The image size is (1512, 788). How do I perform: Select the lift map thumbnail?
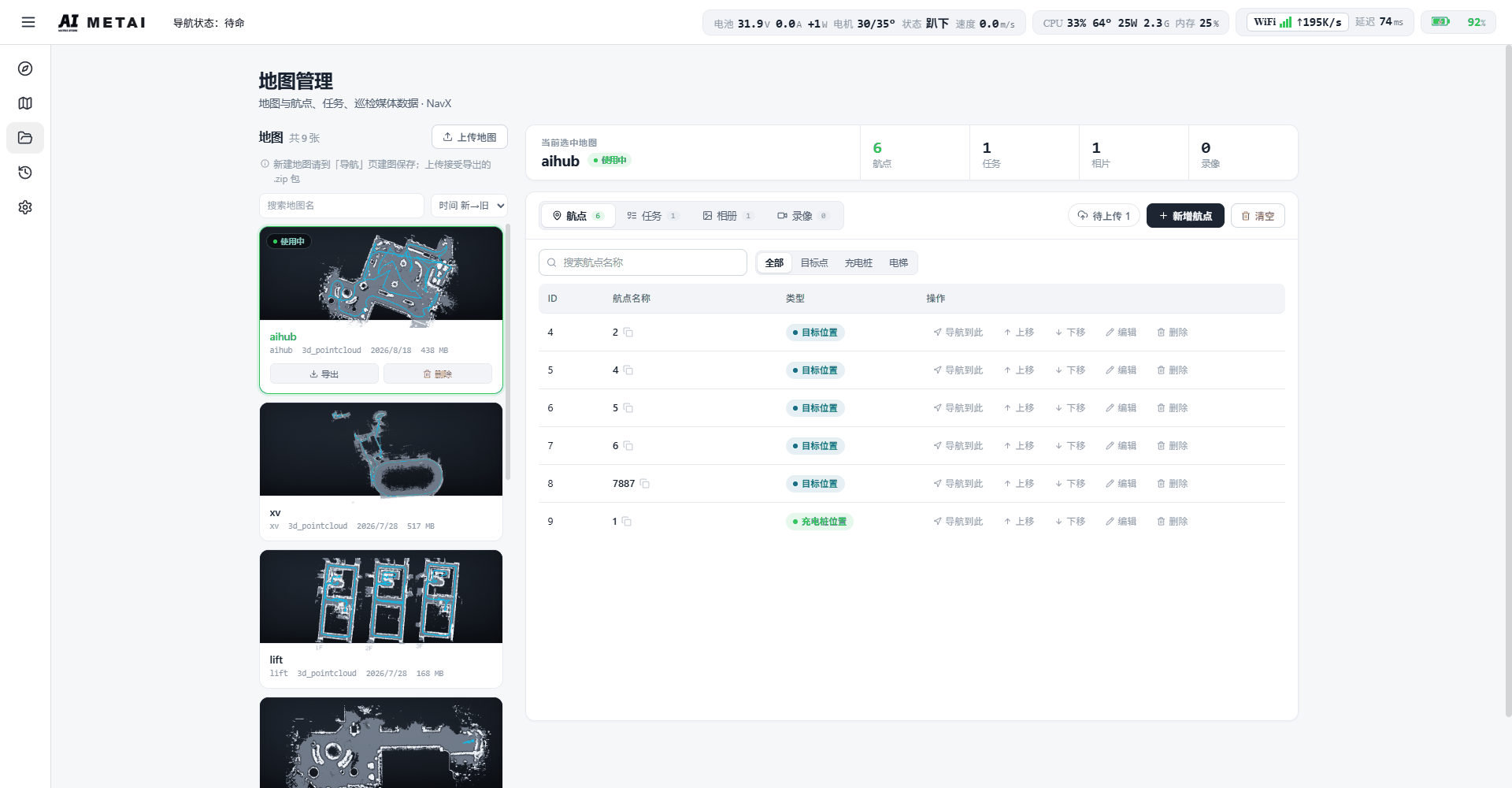pyautogui.click(x=381, y=597)
